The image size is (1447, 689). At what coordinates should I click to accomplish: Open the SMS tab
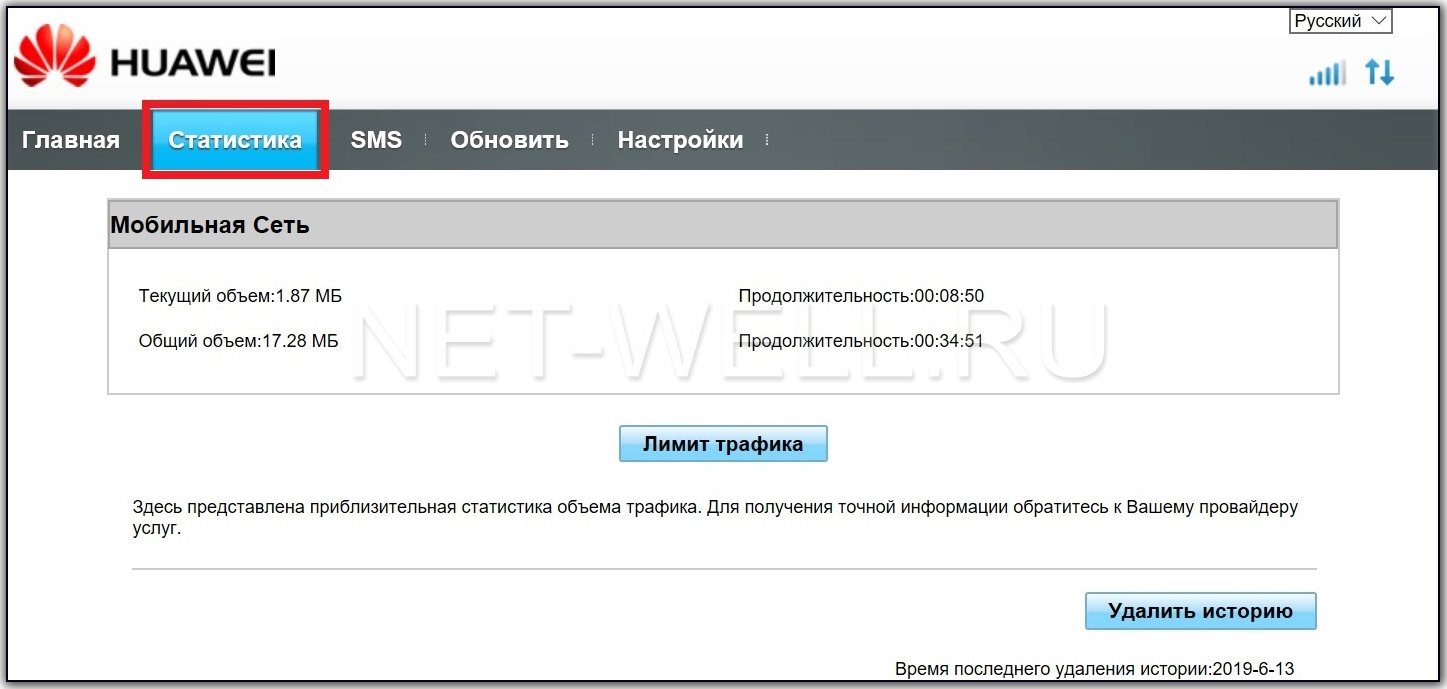coord(376,140)
